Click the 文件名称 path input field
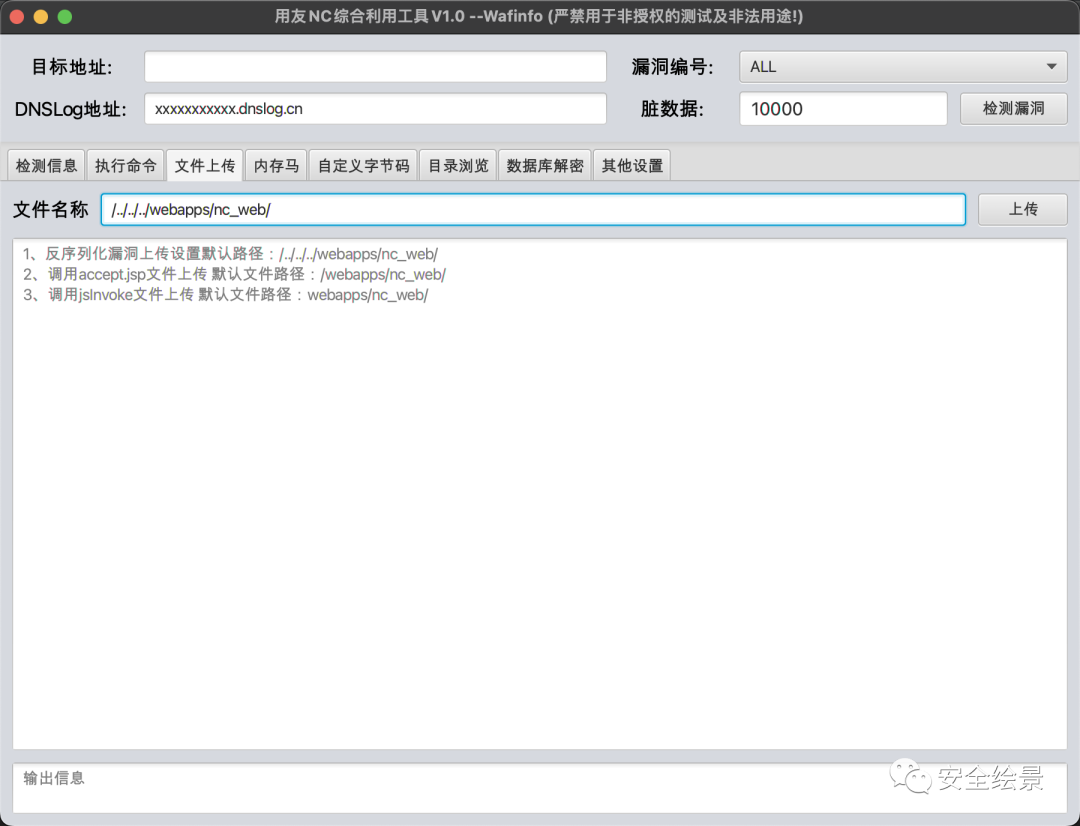1080x826 pixels. [x=533, y=209]
